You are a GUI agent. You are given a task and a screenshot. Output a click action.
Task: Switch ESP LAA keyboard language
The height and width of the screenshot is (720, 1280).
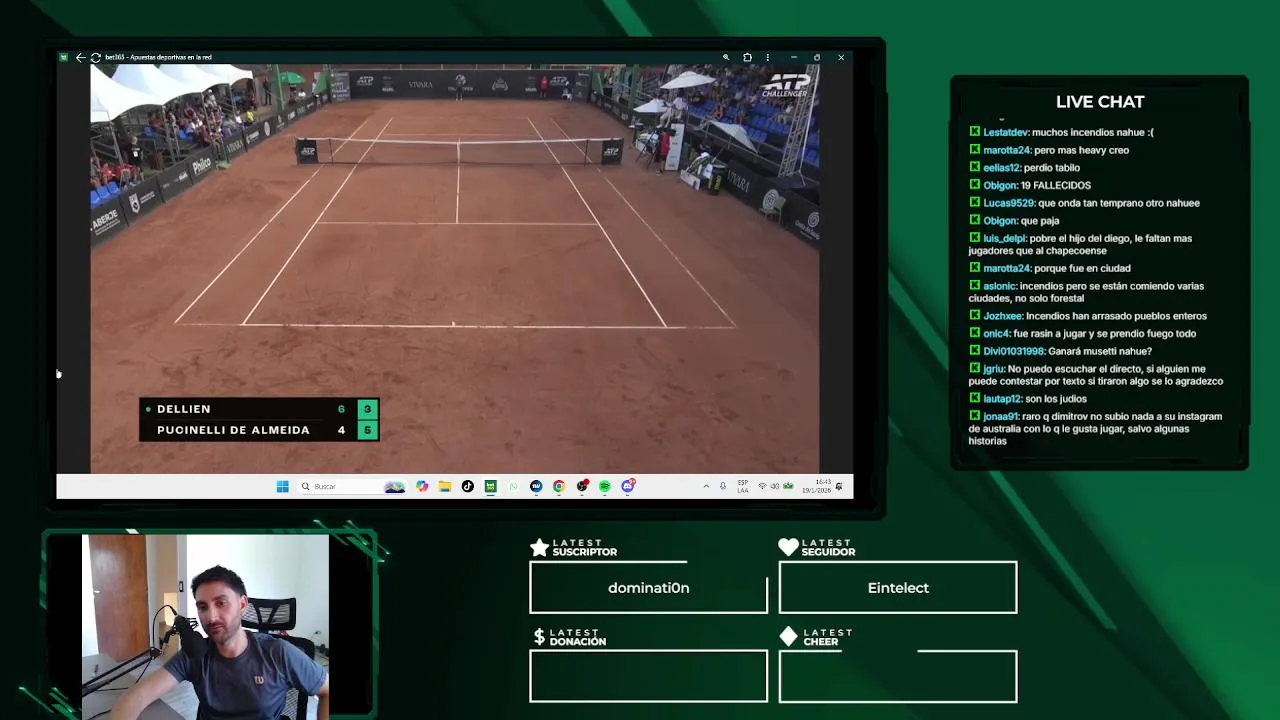click(743, 486)
